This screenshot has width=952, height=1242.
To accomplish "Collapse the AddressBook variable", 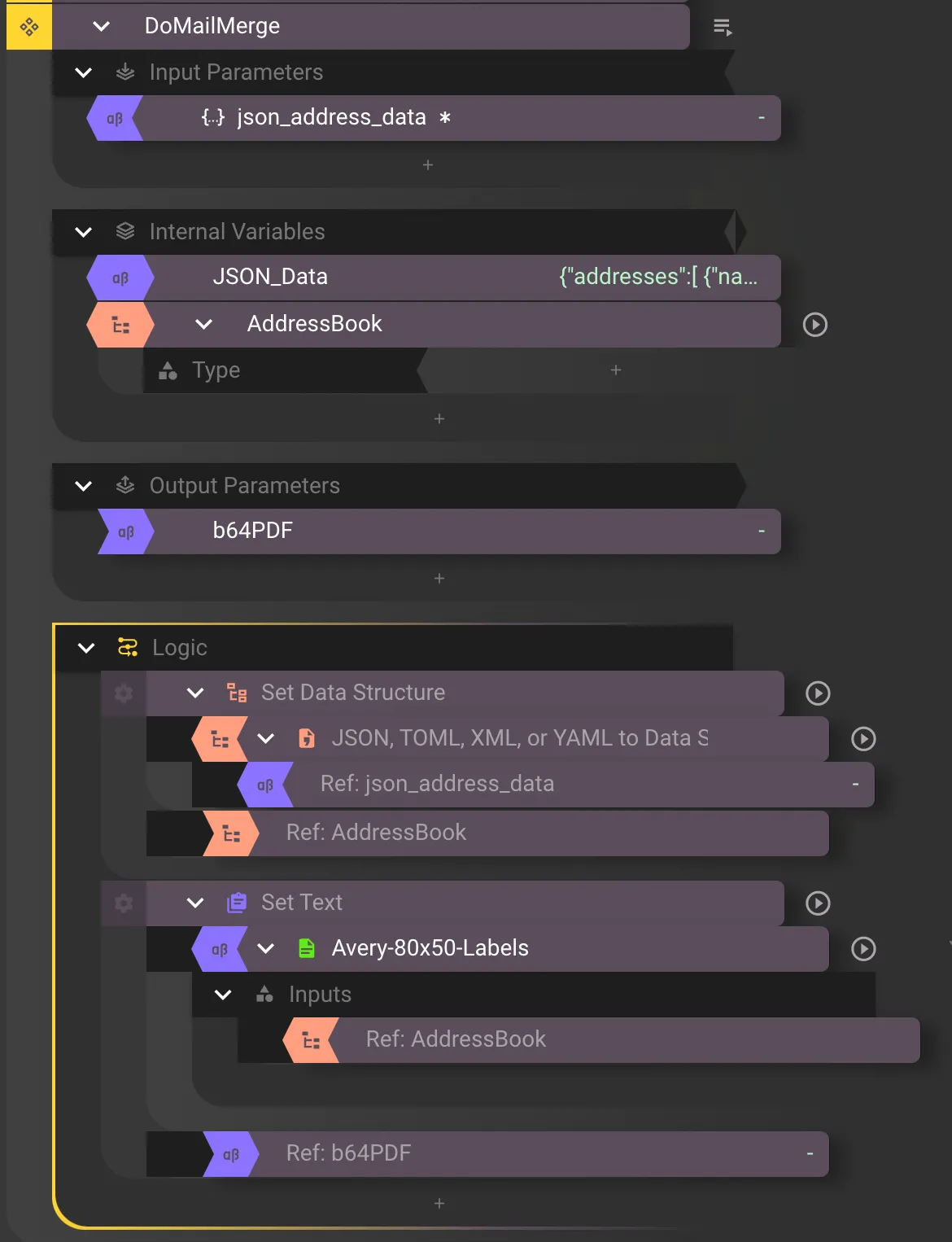I will (204, 324).
